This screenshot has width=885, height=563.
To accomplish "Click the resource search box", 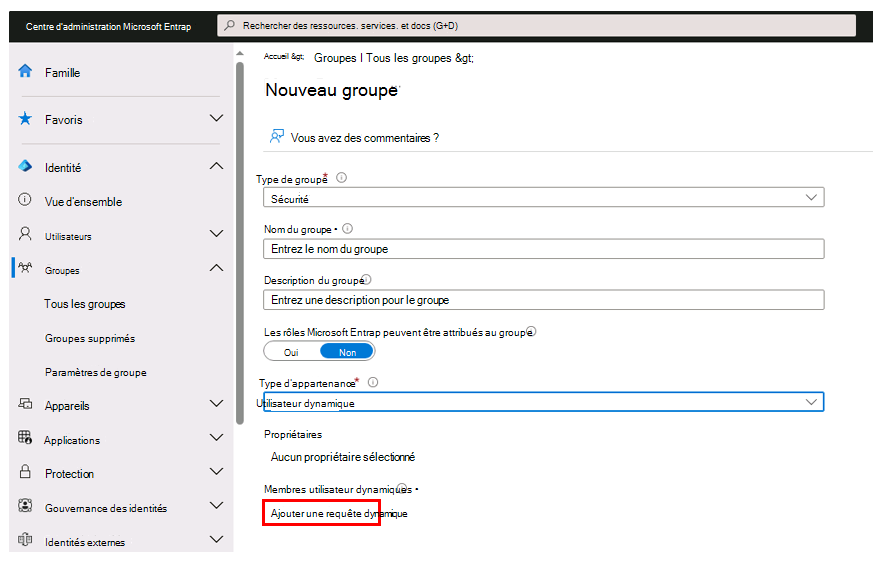I will 536,25.
